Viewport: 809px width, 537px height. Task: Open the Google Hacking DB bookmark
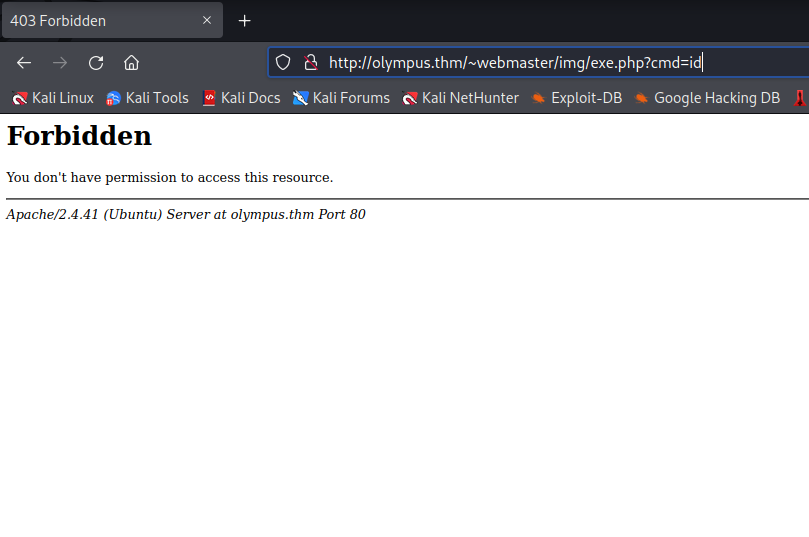tap(706, 98)
